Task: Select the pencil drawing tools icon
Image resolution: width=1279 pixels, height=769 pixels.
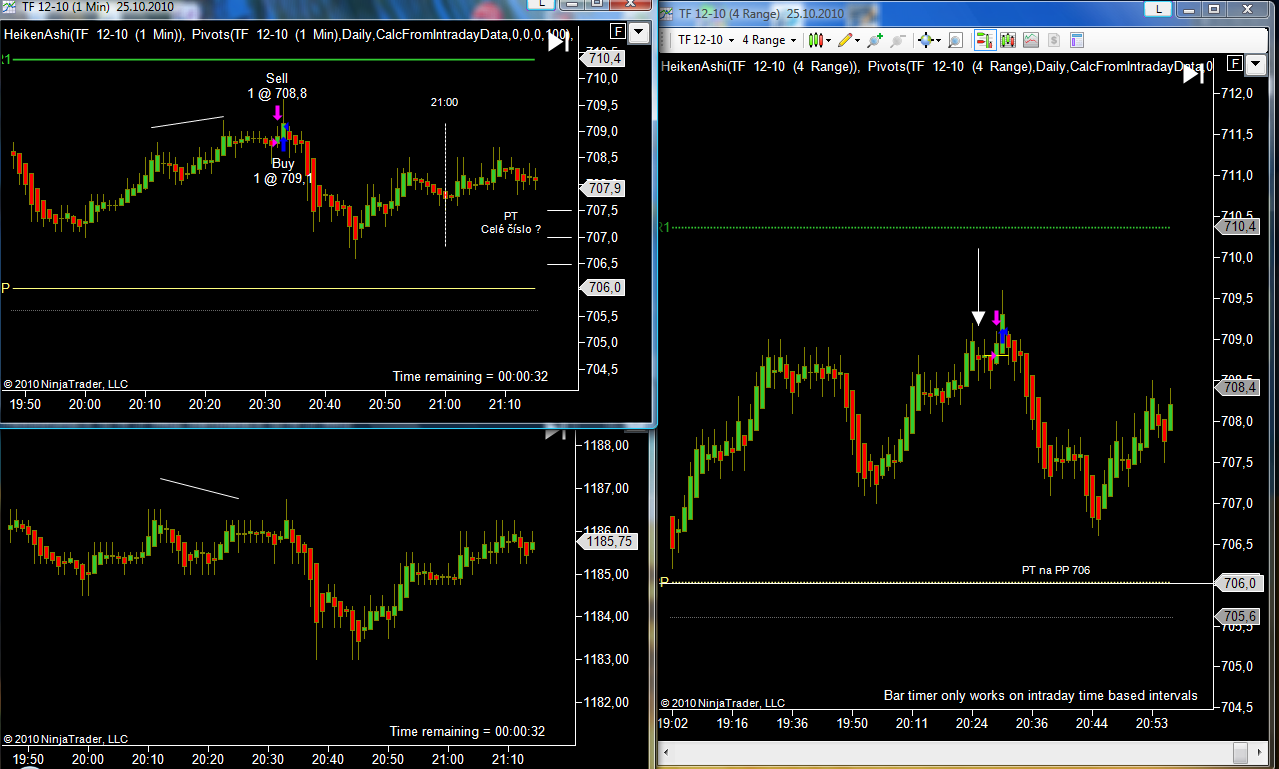Action: tap(844, 40)
